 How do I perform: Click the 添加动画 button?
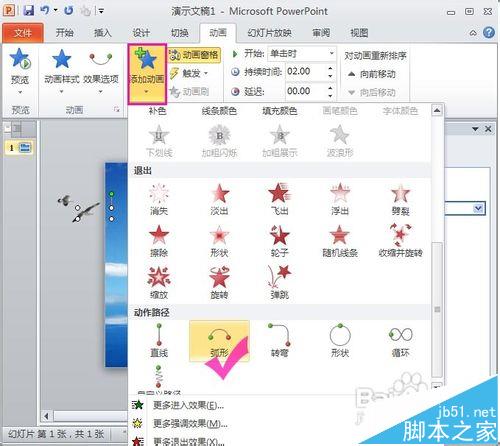[147, 74]
